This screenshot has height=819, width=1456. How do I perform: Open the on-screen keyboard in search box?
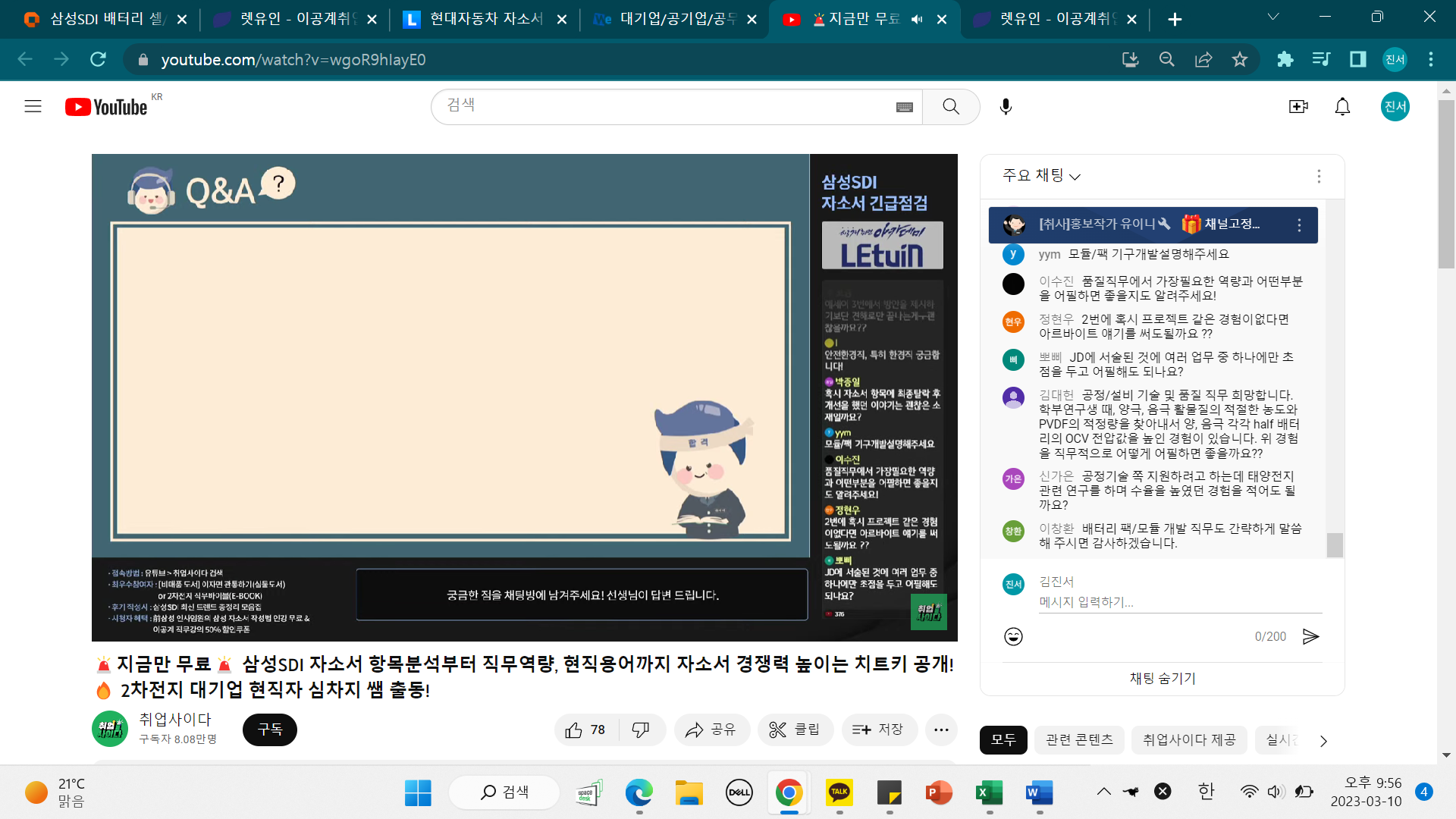(904, 107)
